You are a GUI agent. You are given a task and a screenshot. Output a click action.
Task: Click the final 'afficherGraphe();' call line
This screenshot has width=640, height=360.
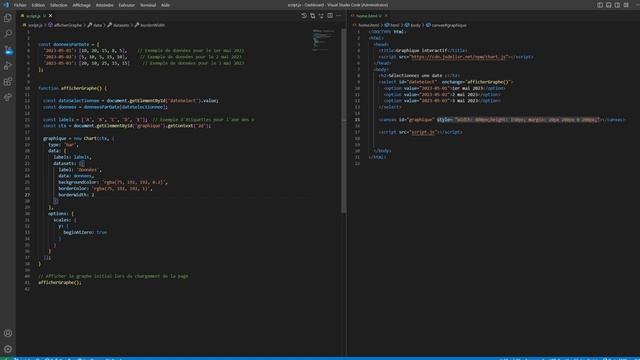60,282
